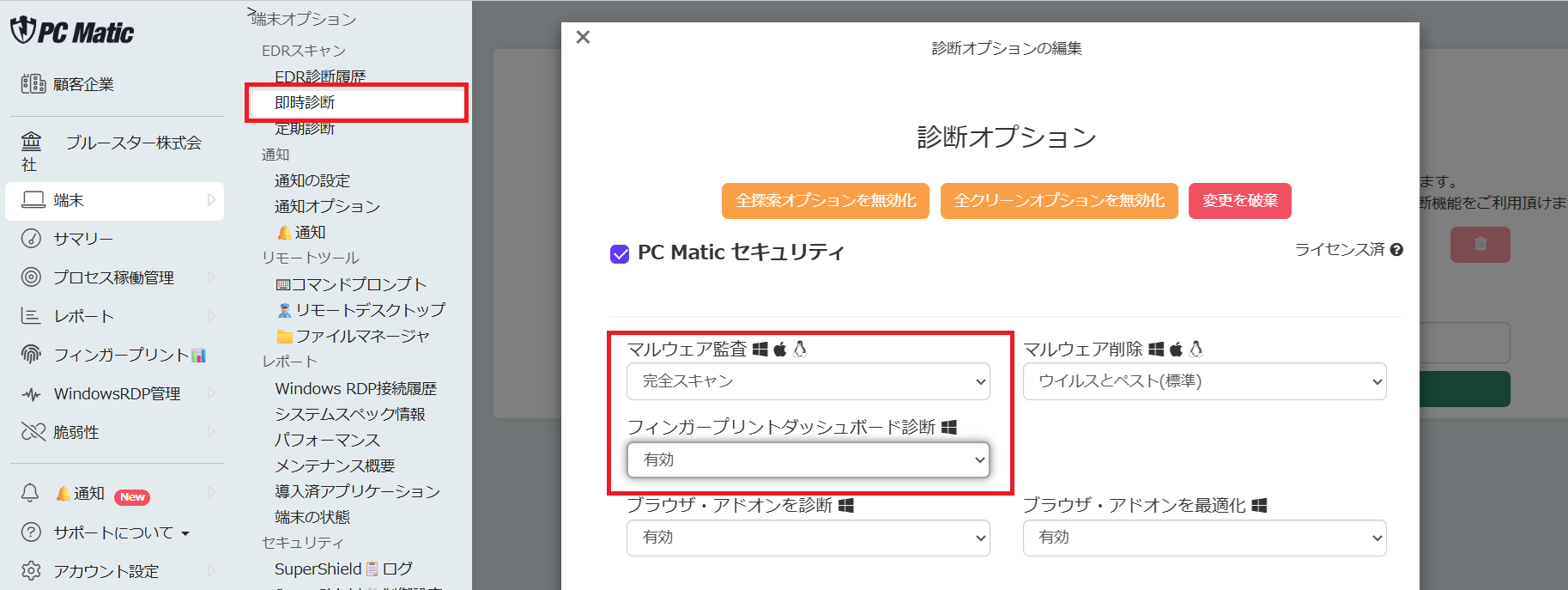Open the マルウェア削除 dropdown
Image resolution: width=1568 pixels, height=590 pixels.
point(1205,381)
